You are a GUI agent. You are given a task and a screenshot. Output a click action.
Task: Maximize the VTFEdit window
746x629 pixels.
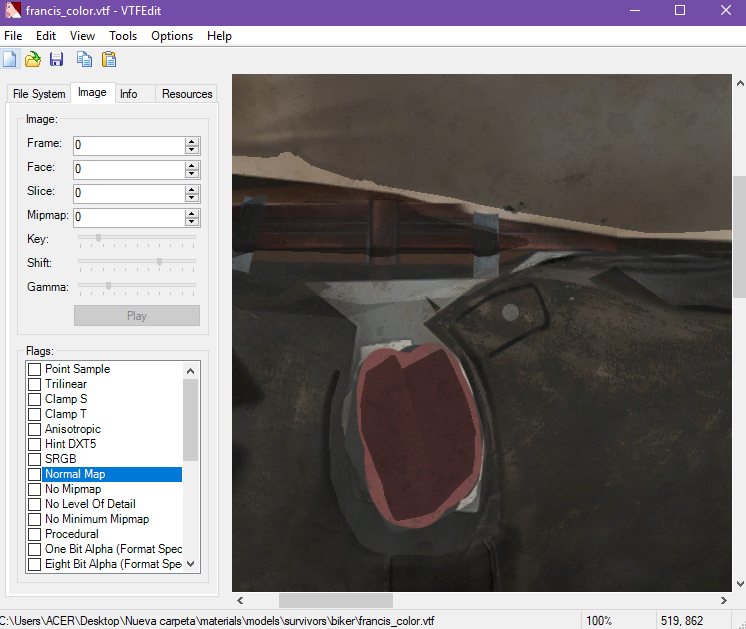click(x=680, y=10)
